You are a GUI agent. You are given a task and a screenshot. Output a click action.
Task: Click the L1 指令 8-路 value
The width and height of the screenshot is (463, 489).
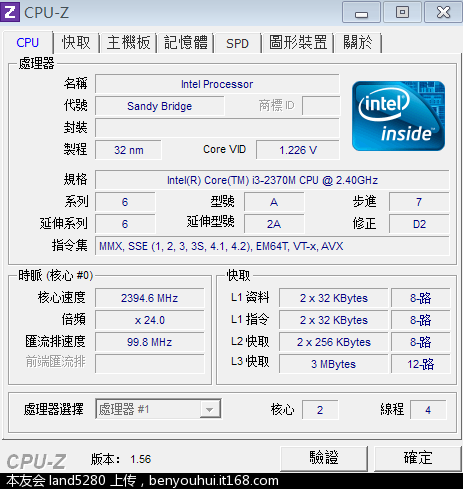click(x=420, y=320)
